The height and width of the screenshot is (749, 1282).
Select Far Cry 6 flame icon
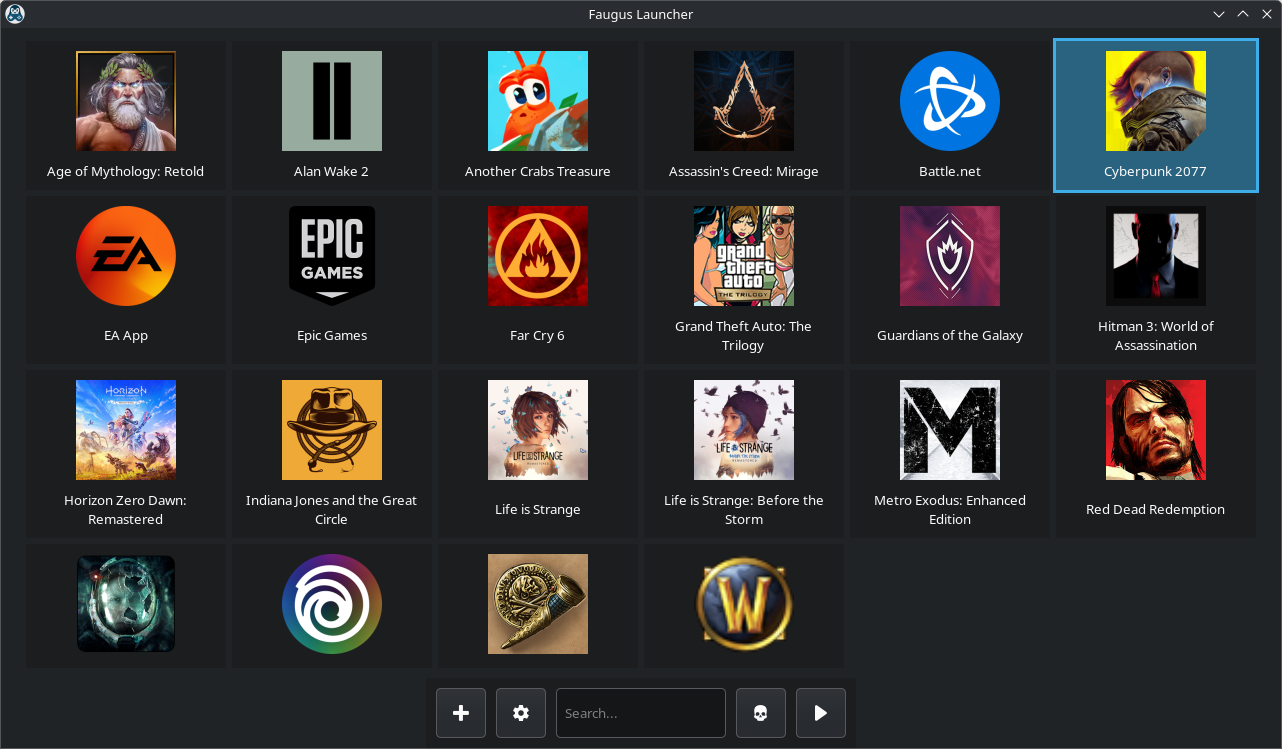[x=537, y=256]
